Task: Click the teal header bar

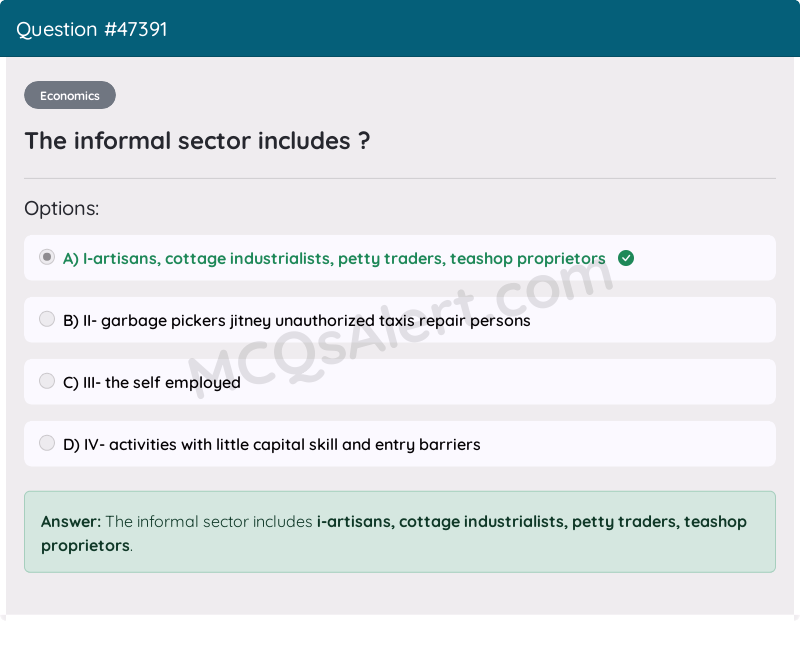Action: coord(400,28)
